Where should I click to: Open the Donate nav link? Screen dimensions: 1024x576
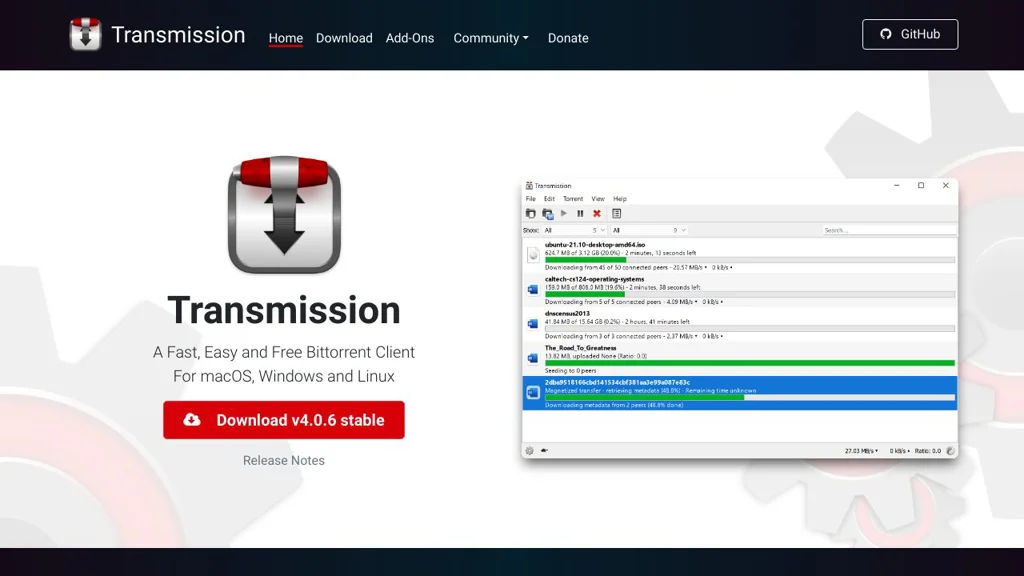coord(568,38)
